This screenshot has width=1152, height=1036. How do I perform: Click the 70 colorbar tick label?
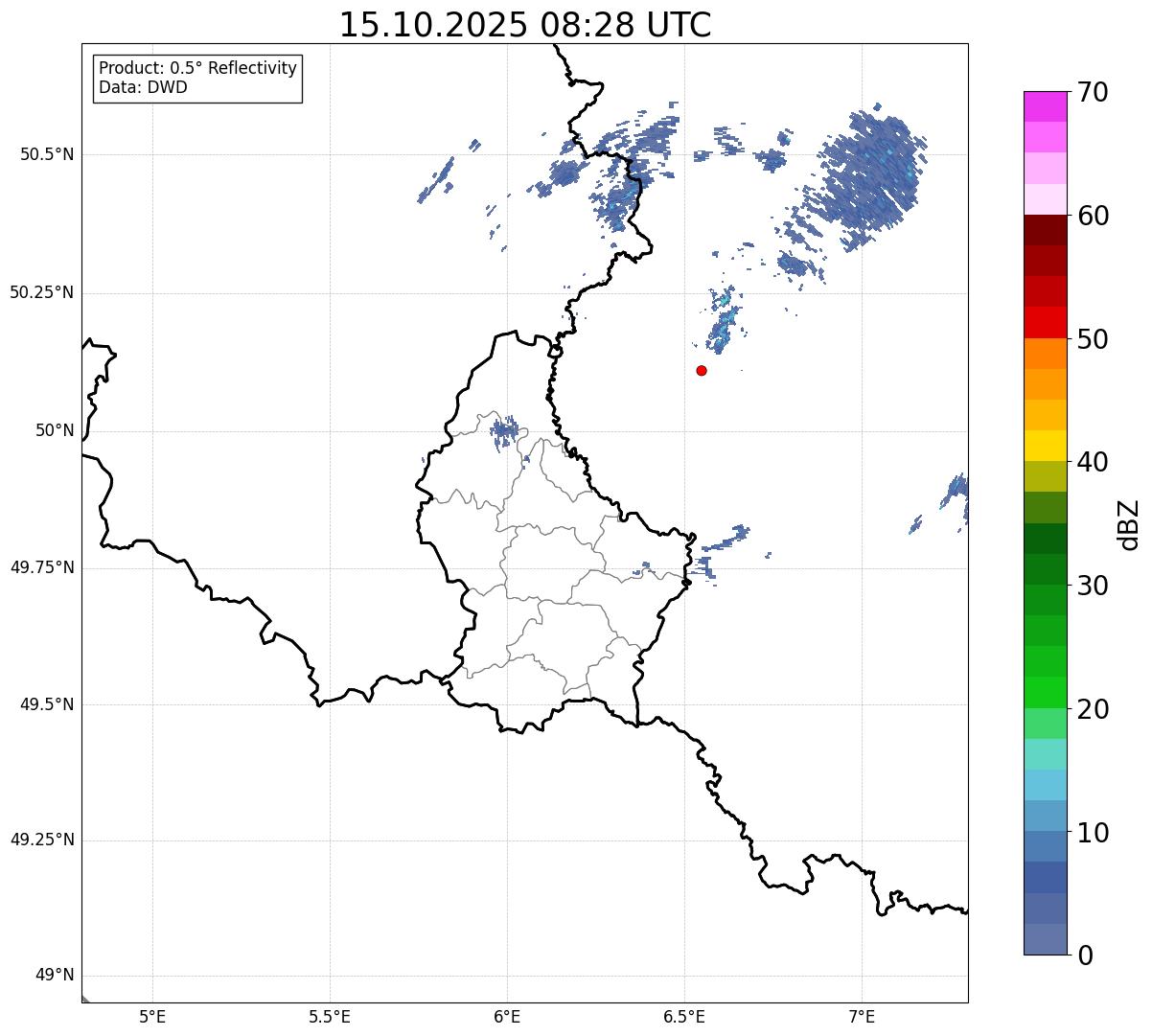pos(1093,92)
